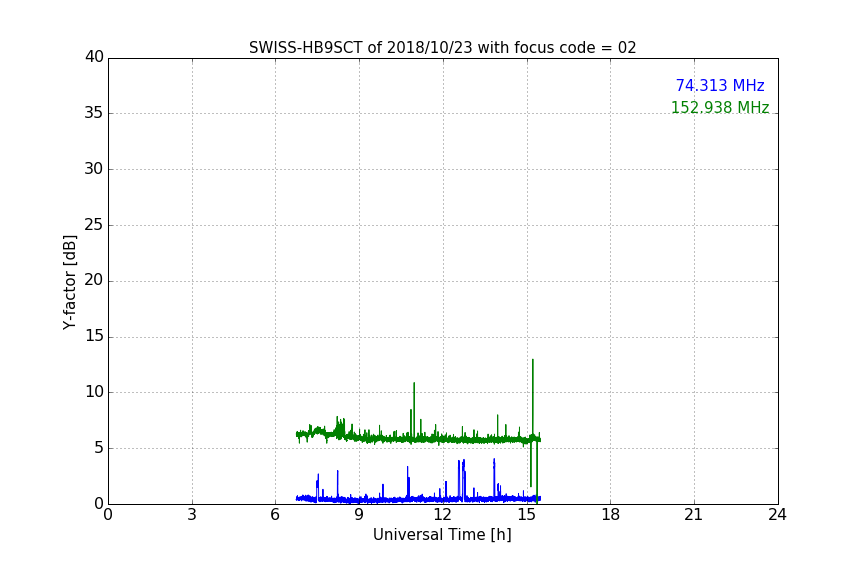Click the x-axis tick label 12
This screenshot has width=864, height=576.
(x=442, y=515)
